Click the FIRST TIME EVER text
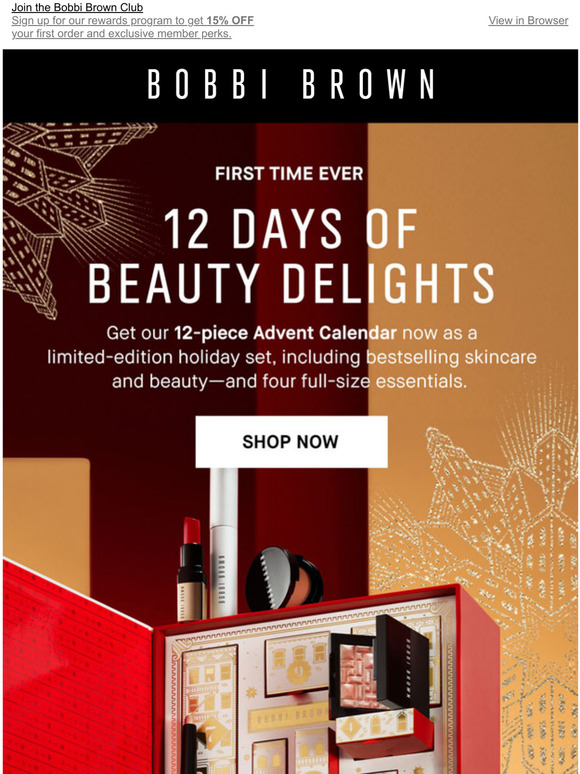 coord(289,174)
